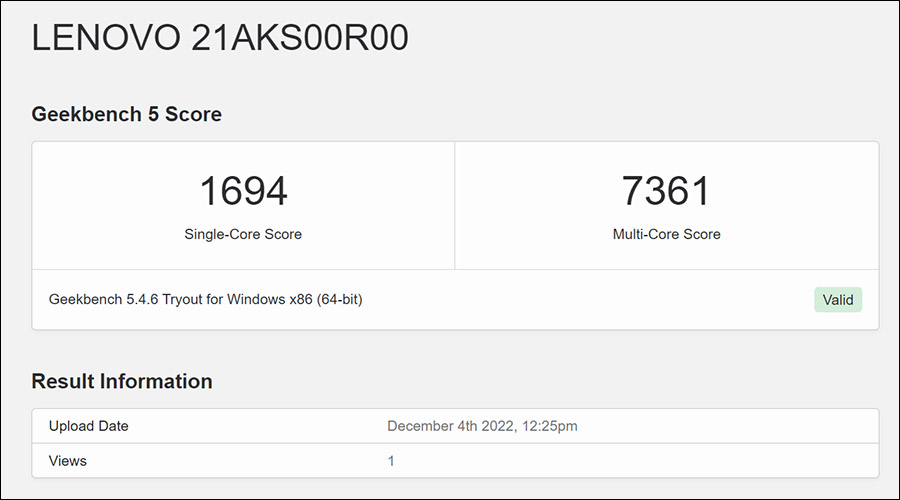Click the Single-Core Score label
The image size is (900, 500).
pyautogui.click(x=243, y=234)
